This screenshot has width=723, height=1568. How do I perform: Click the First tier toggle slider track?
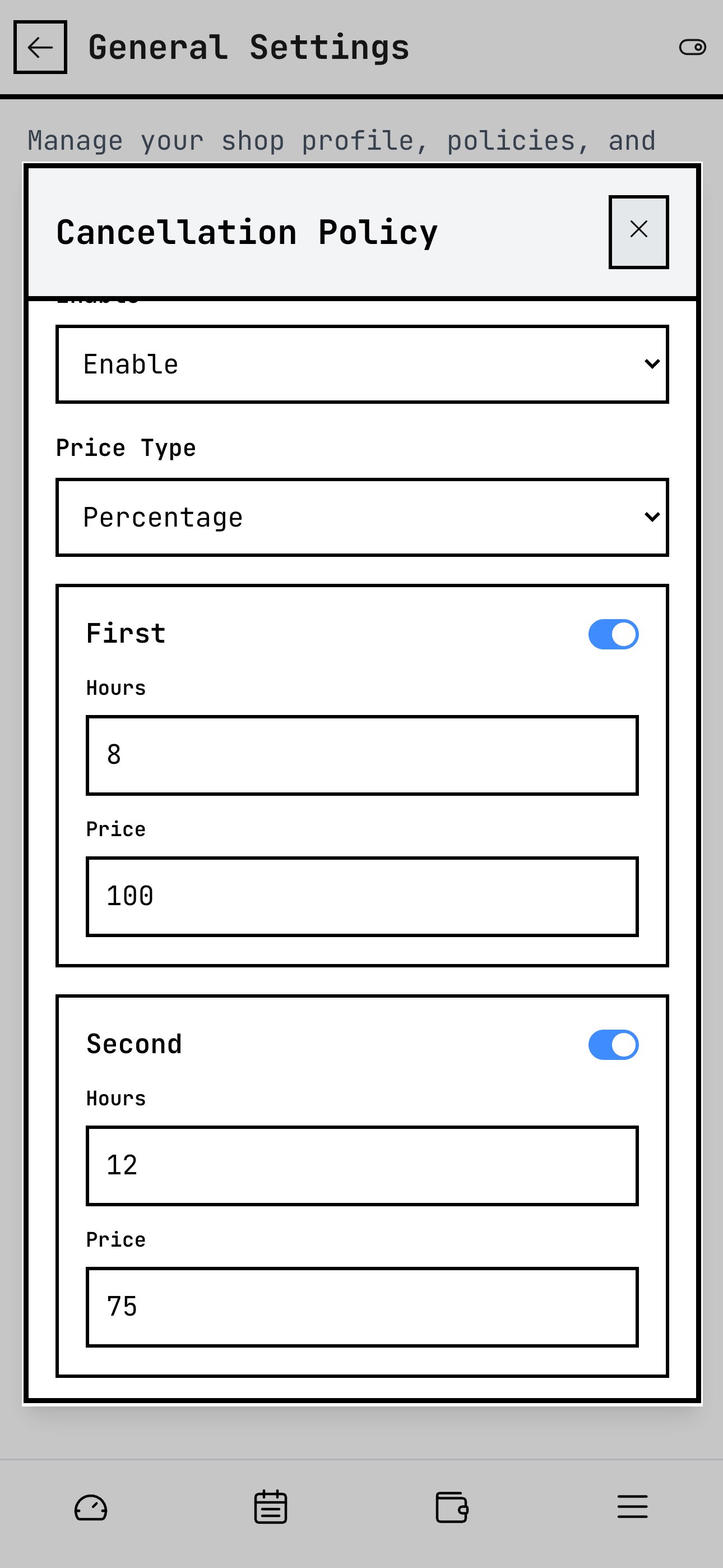614,633
